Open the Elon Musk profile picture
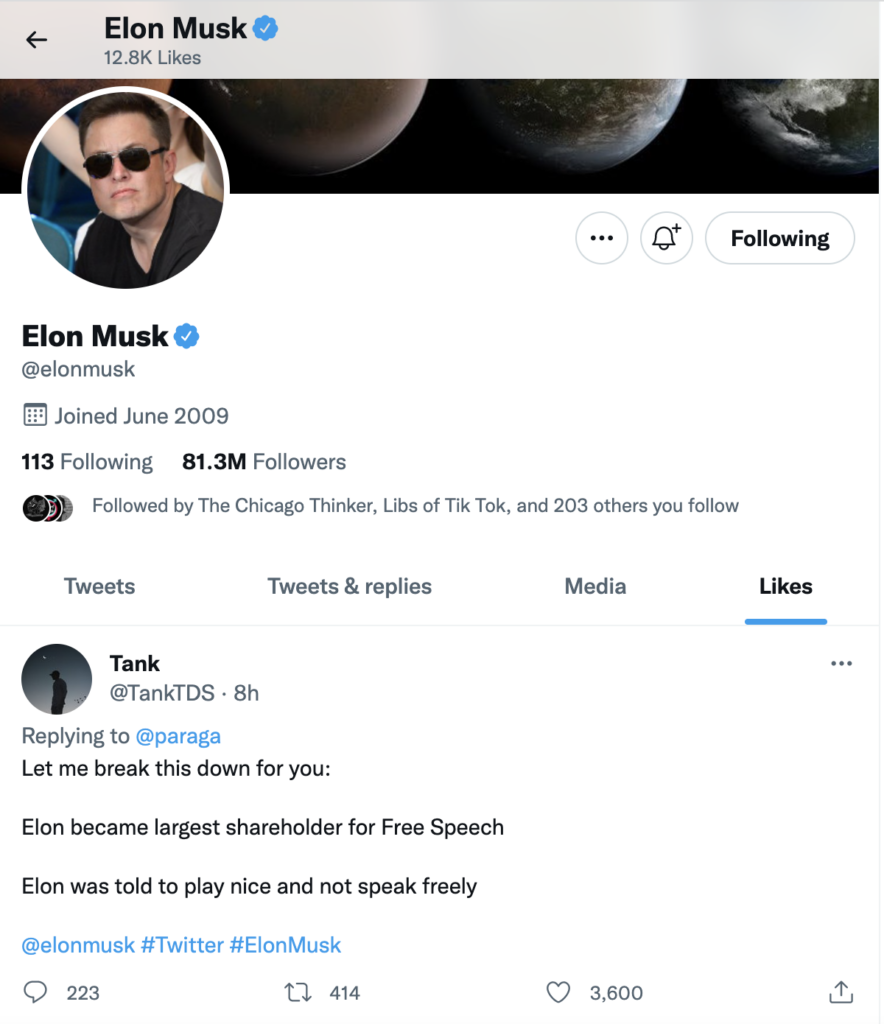 point(125,190)
